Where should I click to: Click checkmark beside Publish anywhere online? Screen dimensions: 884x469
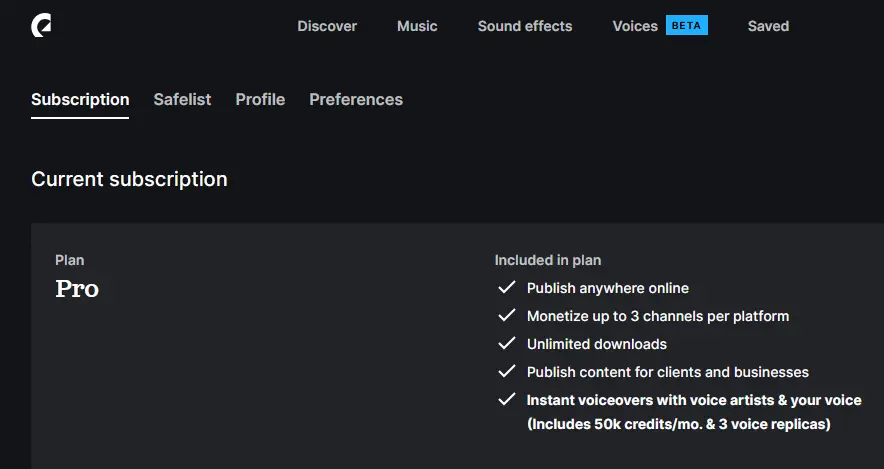[507, 287]
